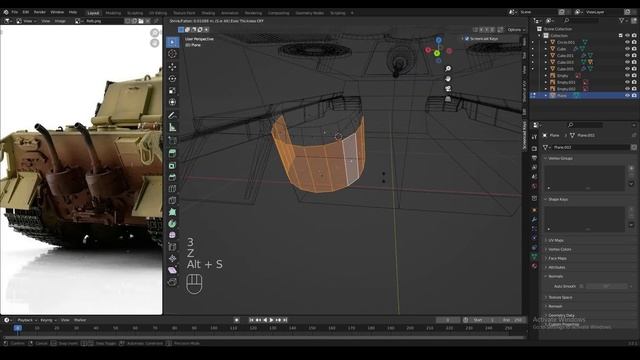Open the Modifier properties wrench tab
Screen dimensions: 640x360
tap(534, 220)
